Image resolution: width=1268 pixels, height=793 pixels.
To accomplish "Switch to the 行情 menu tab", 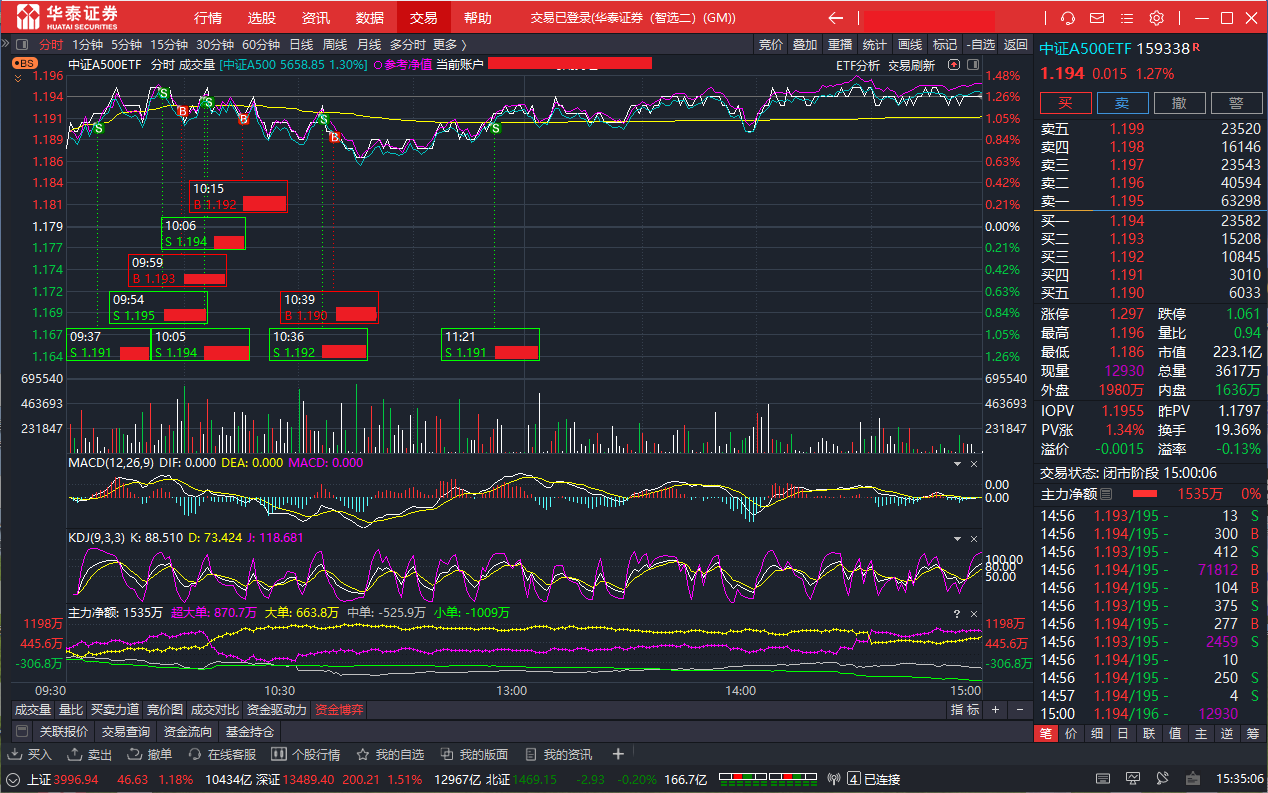I will click(x=208, y=18).
